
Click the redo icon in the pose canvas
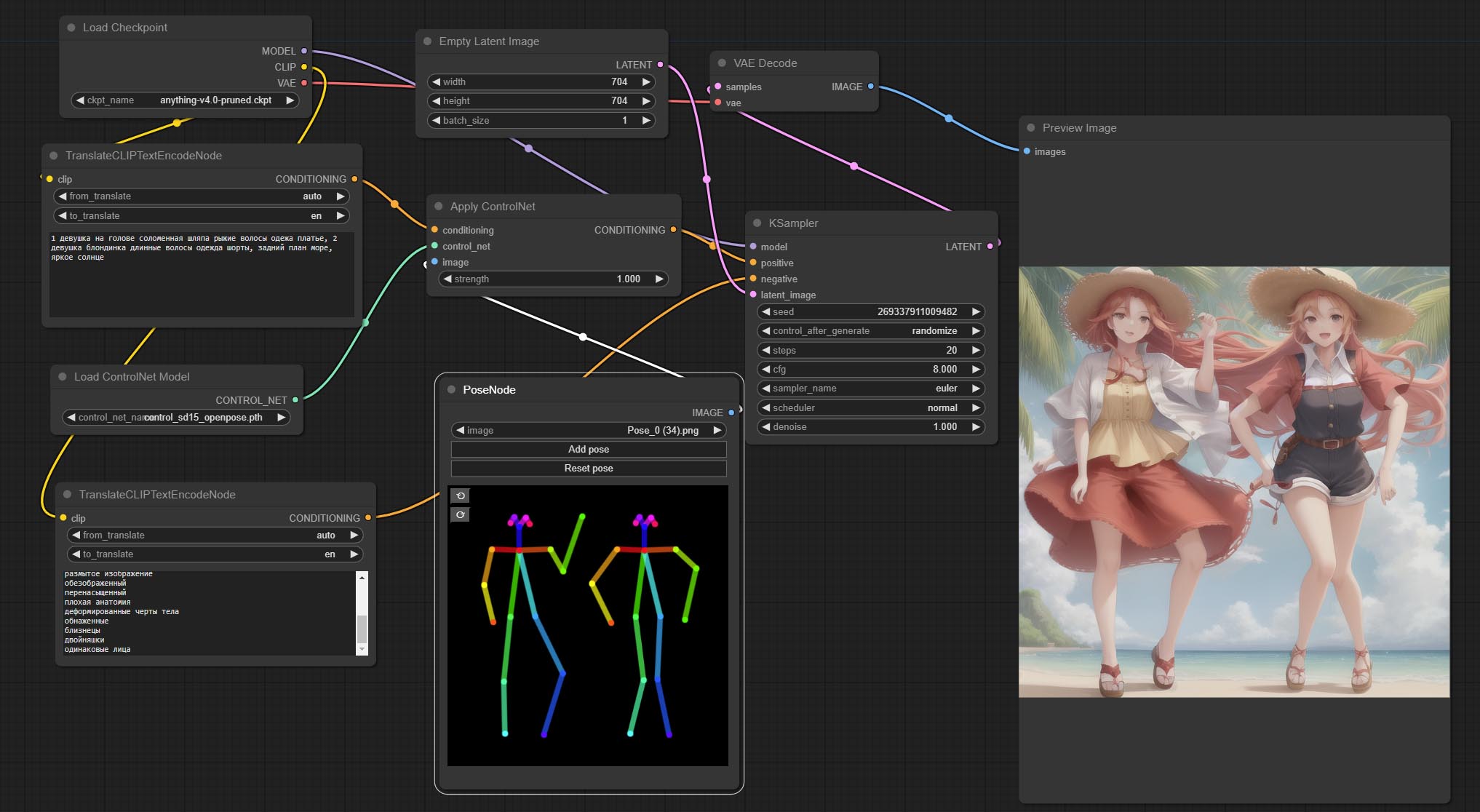click(x=460, y=514)
